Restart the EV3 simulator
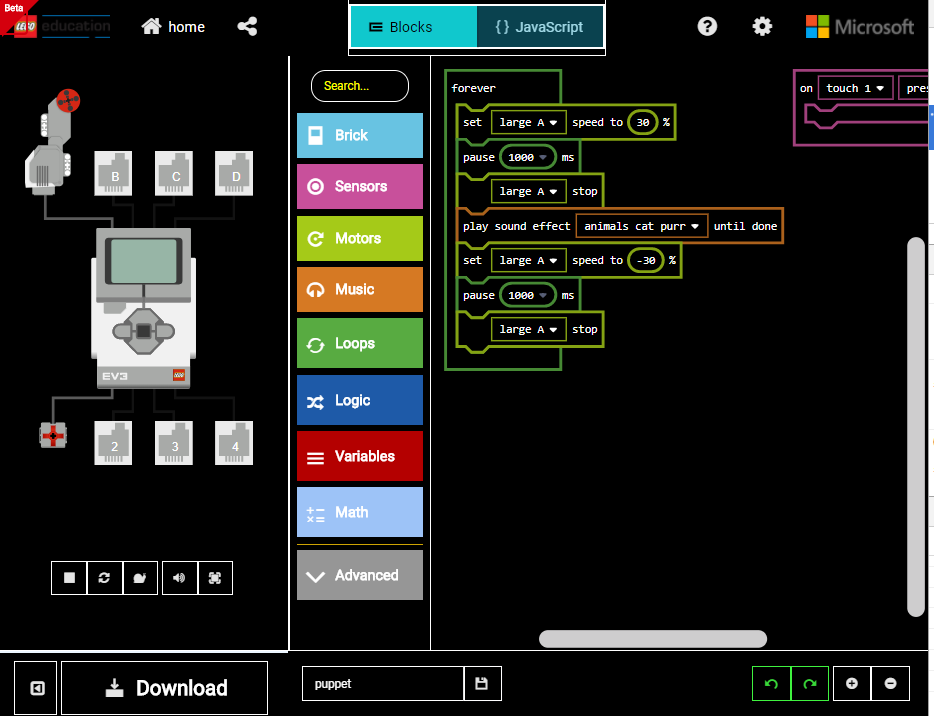Image resolution: width=934 pixels, height=716 pixels. click(x=104, y=578)
